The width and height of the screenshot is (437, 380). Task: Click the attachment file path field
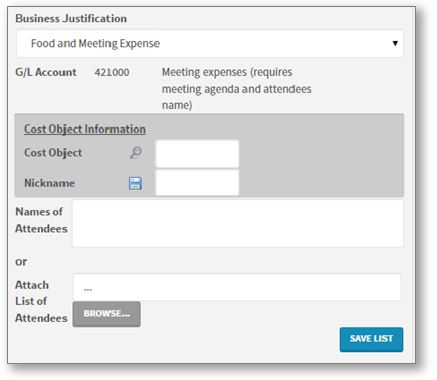pos(237,287)
